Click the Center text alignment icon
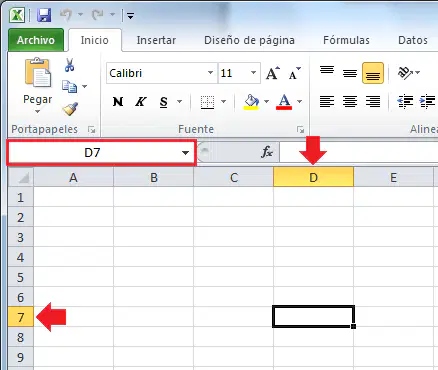Screen dimensions: 438x370 [x=350, y=101]
